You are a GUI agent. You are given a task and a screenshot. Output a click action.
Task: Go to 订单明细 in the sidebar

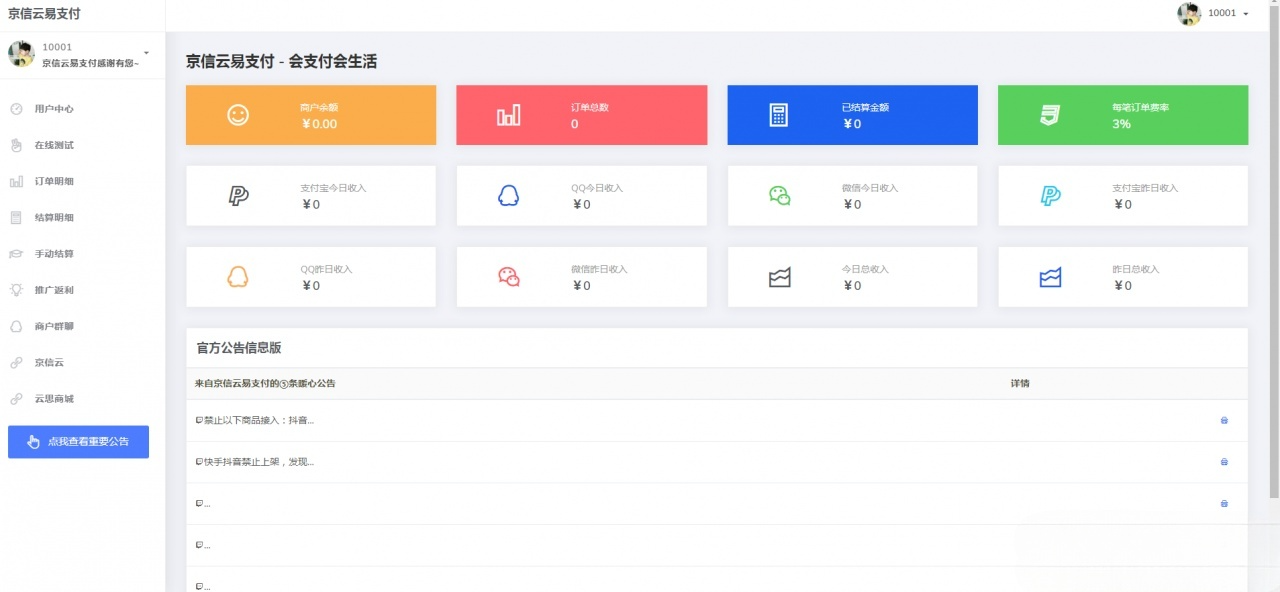tap(54, 181)
